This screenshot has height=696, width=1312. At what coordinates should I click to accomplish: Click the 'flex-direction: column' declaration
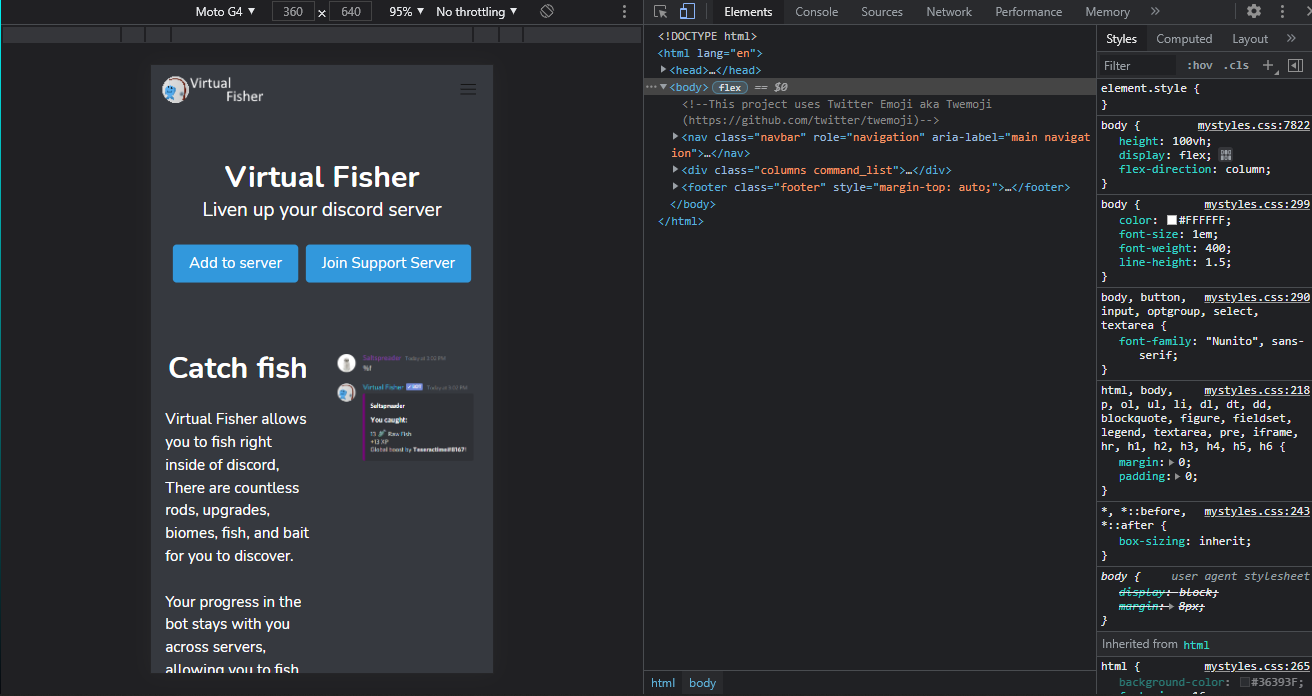(x=1195, y=169)
